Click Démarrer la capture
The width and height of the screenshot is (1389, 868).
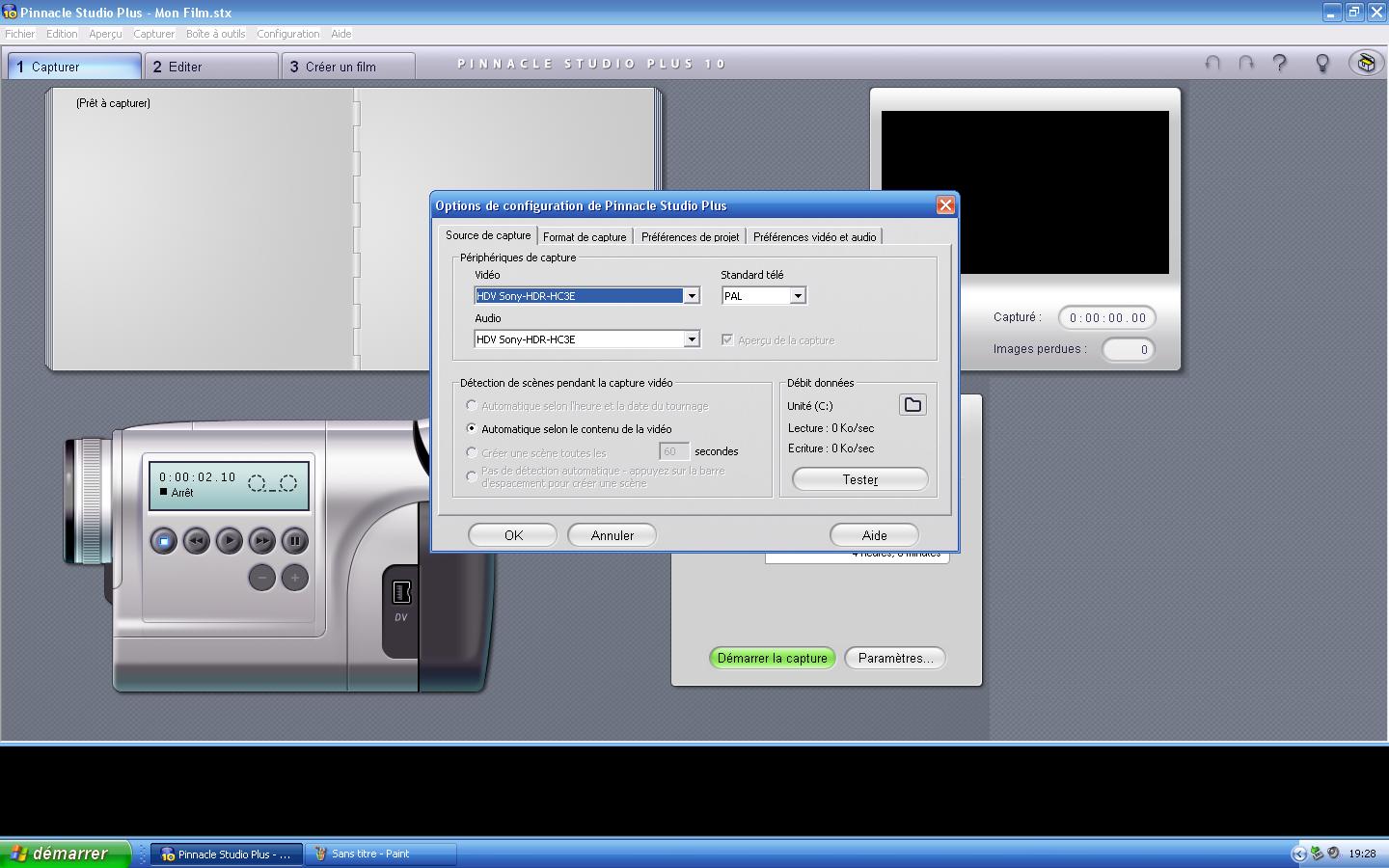tap(773, 658)
